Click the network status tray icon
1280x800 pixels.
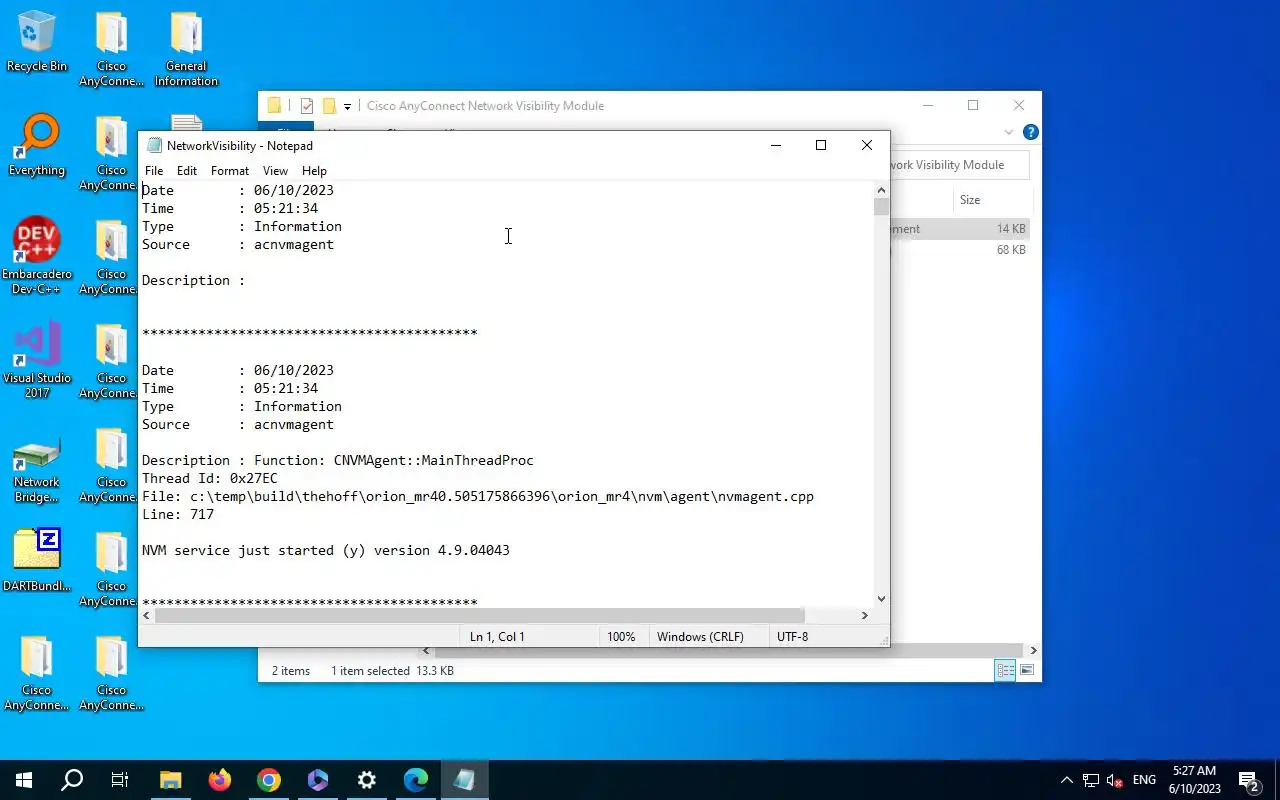(1091, 780)
